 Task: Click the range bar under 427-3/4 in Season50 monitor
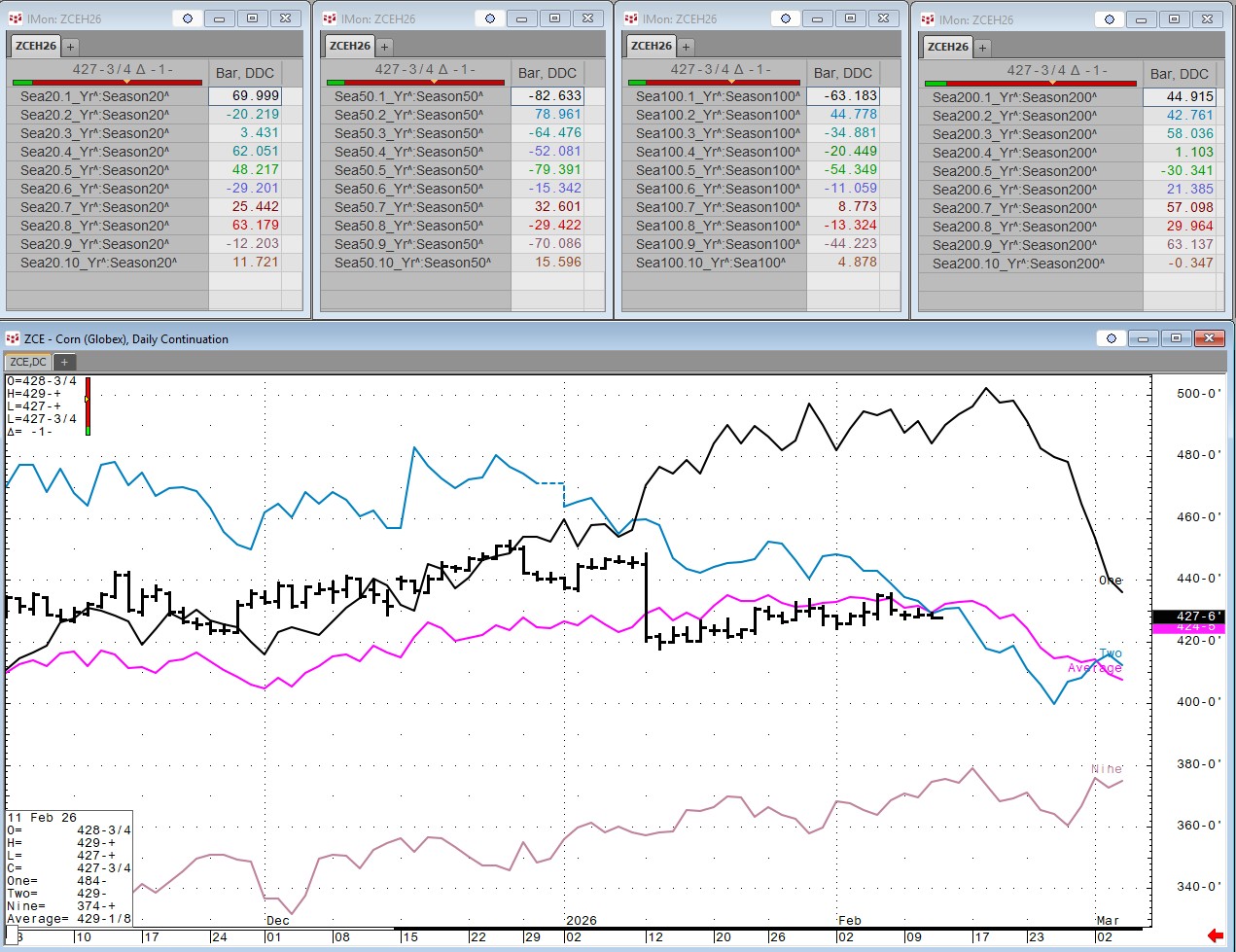point(415,83)
